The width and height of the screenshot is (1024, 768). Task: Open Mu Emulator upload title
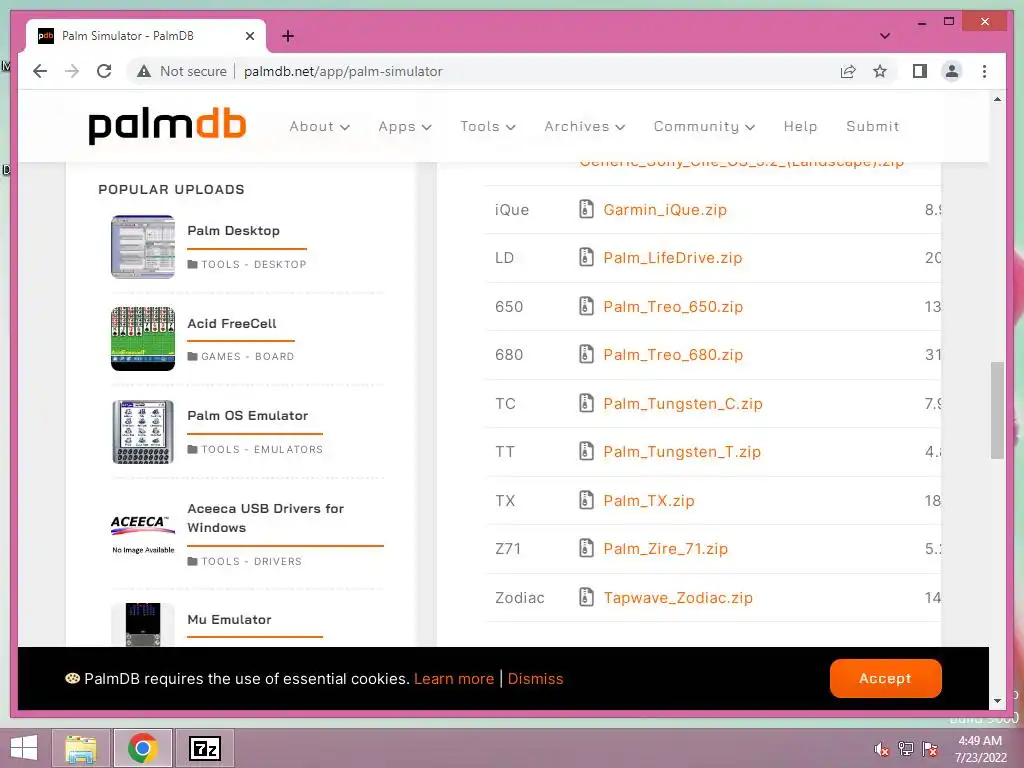click(x=229, y=619)
